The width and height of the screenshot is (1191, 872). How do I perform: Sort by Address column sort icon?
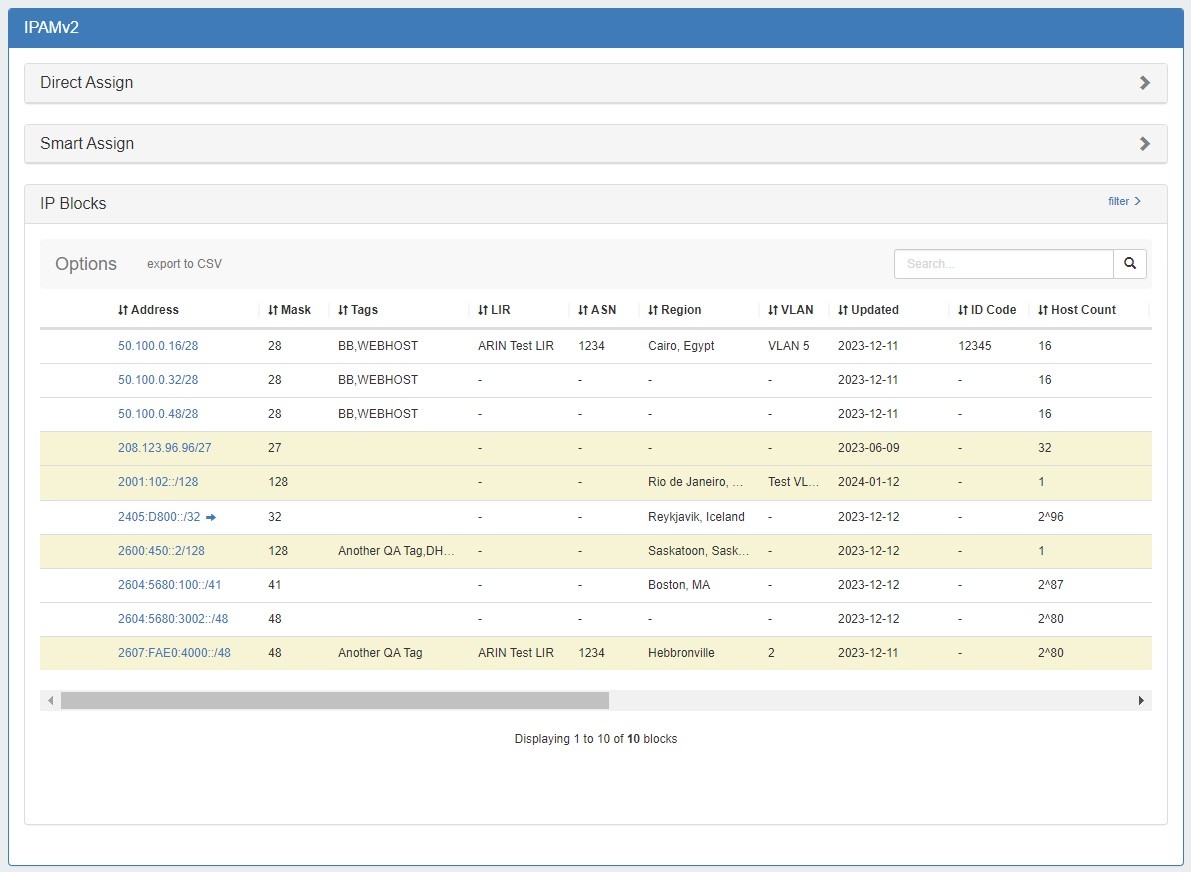pyautogui.click(x=123, y=310)
